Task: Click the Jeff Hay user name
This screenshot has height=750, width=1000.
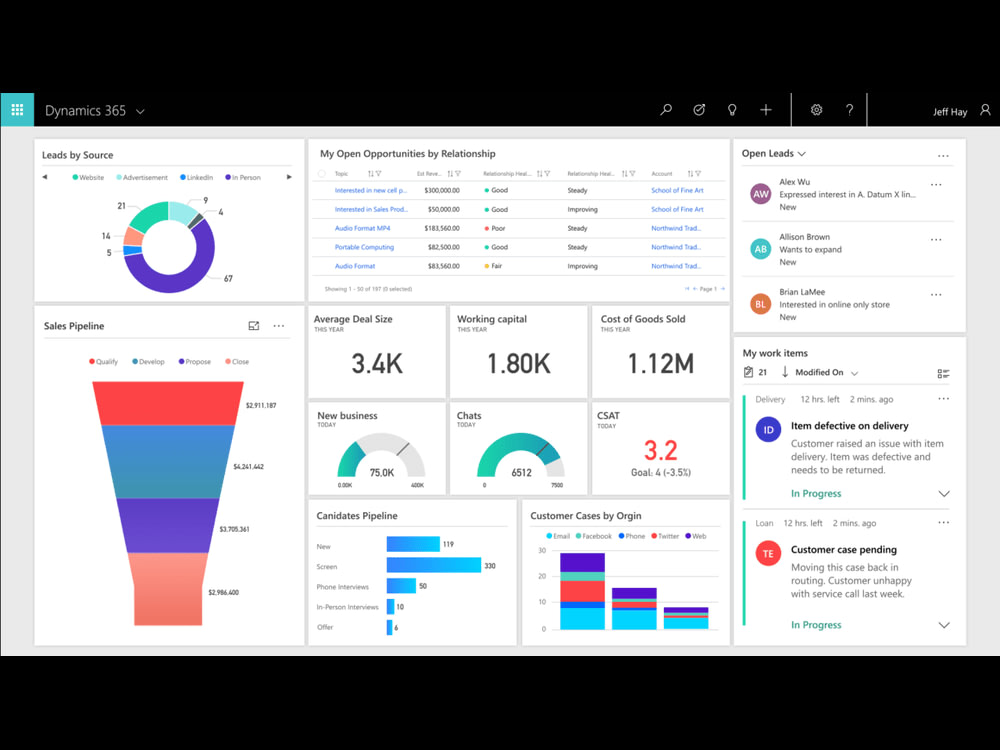Action: [950, 112]
